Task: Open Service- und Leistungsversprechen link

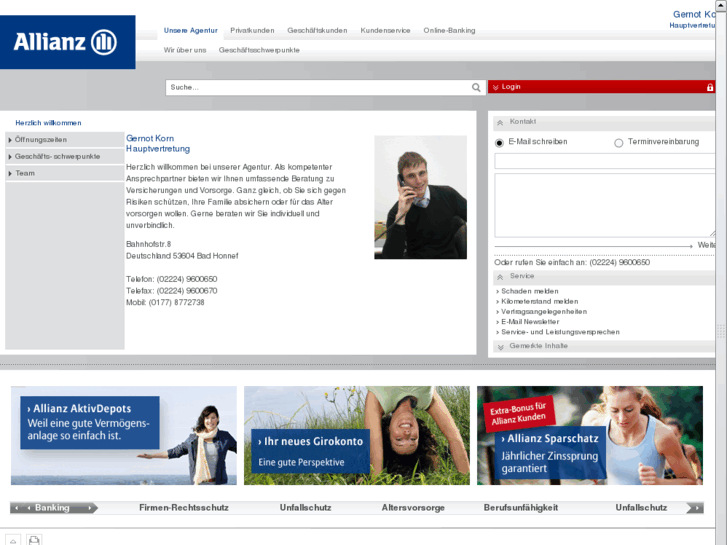Action: pos(560,332)
